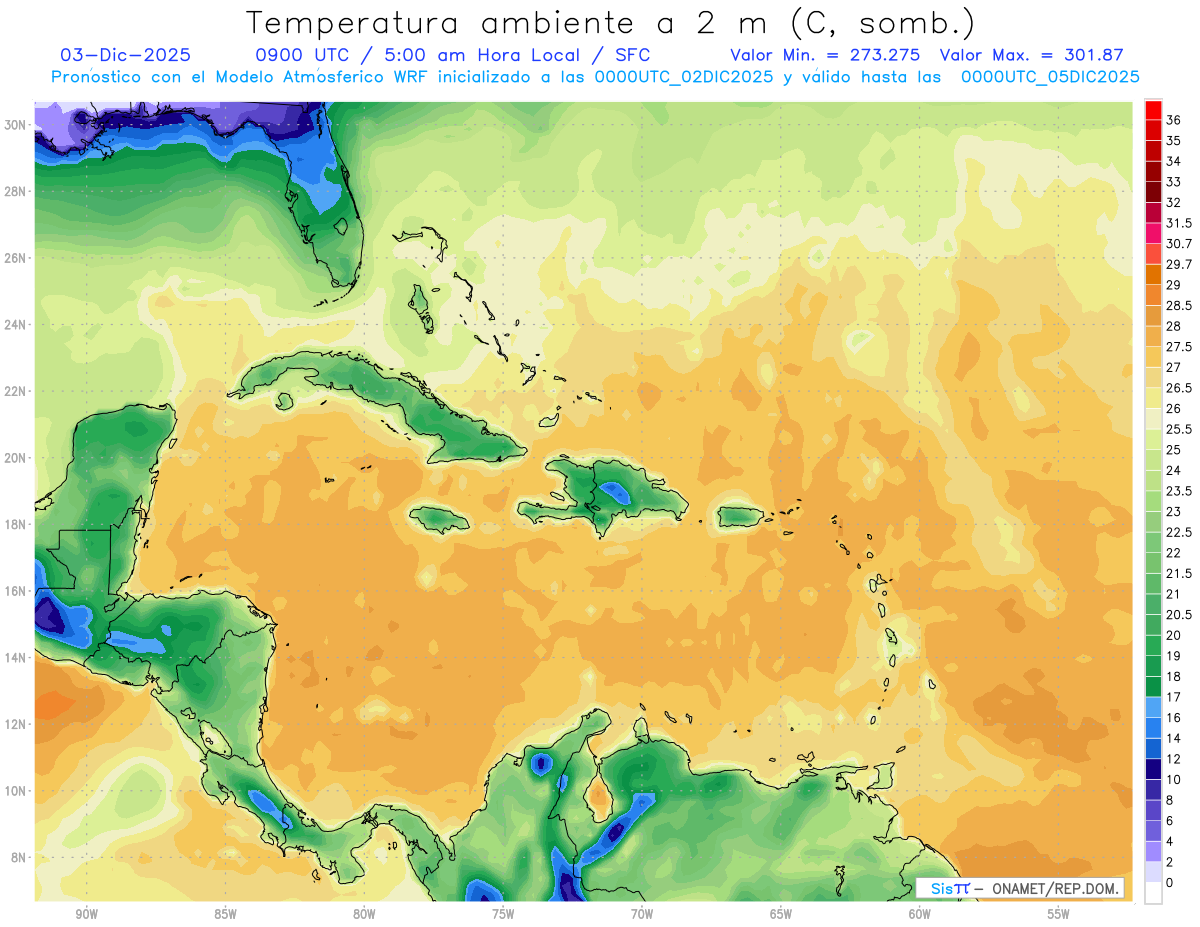This screenshot has width=1200, height=927.
Task: Click the legend swatch between labels 28 and 28.5
Action: coord(1153,316)
